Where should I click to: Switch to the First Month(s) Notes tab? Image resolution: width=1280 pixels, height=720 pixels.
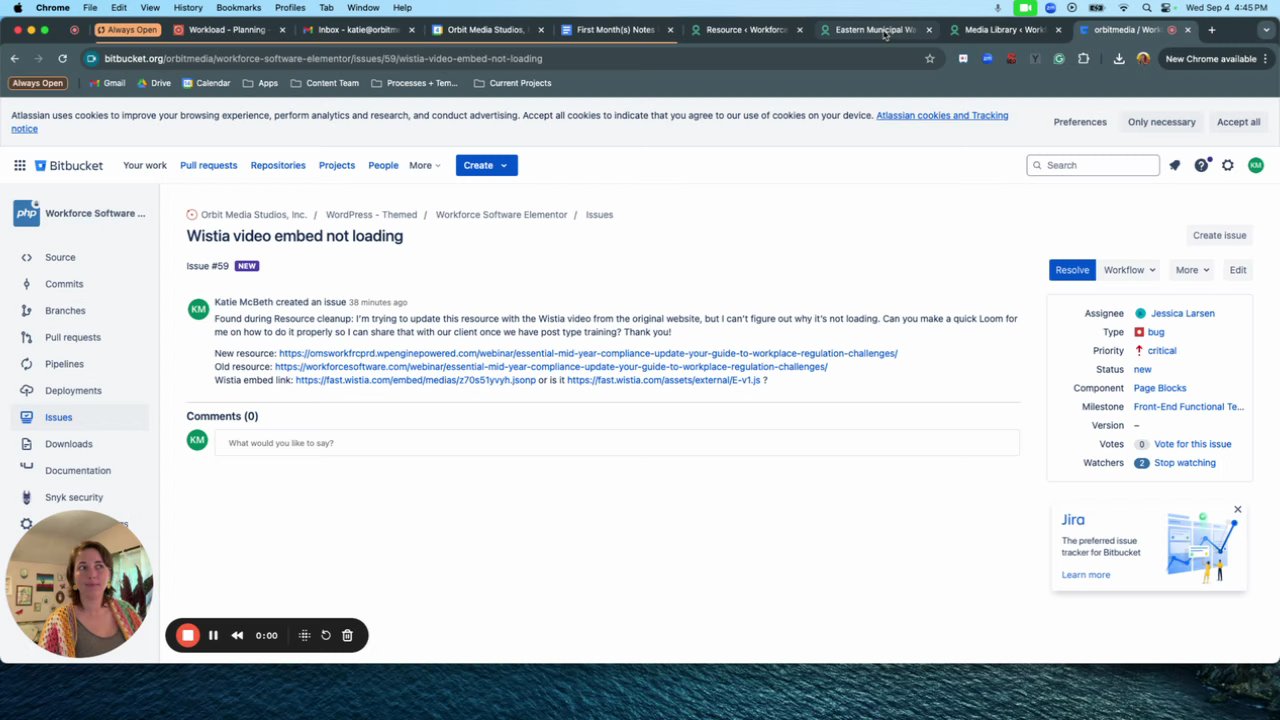tap(615, 30)
